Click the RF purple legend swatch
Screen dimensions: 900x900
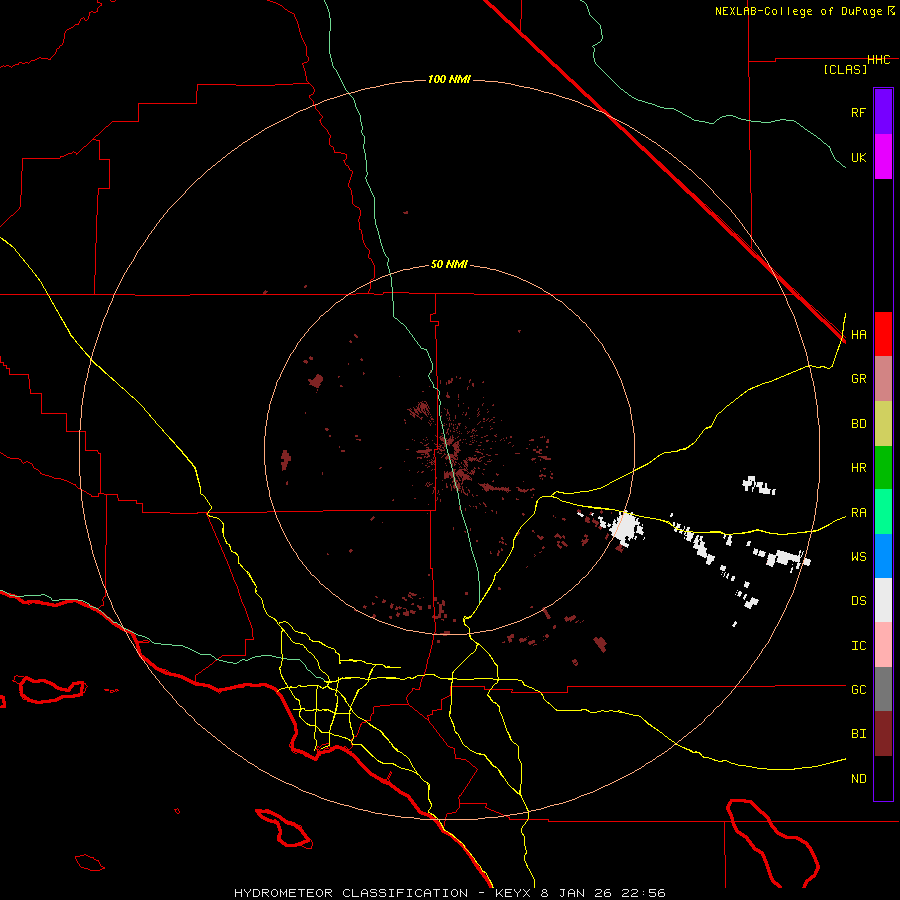tap(883, 112)
